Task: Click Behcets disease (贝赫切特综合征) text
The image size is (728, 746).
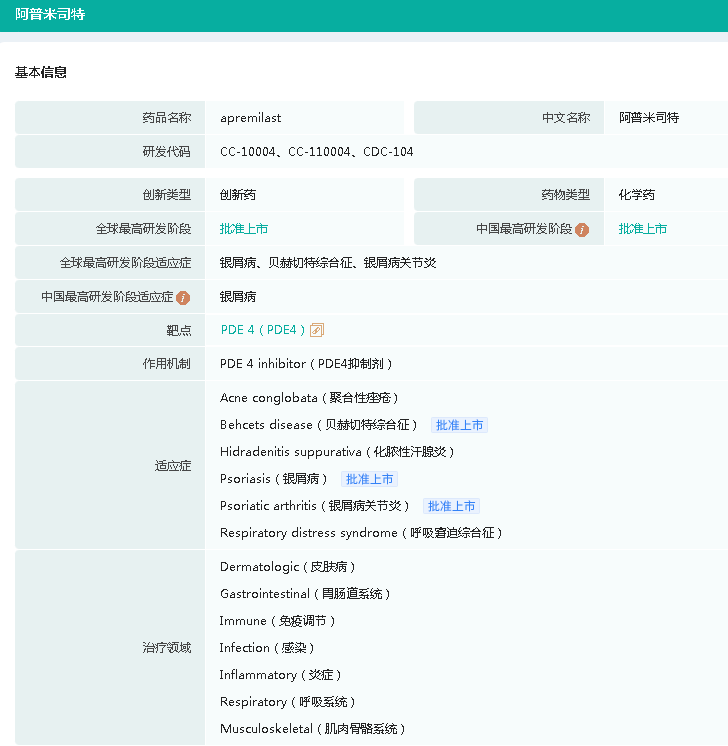Action: (x=318, y=425)
